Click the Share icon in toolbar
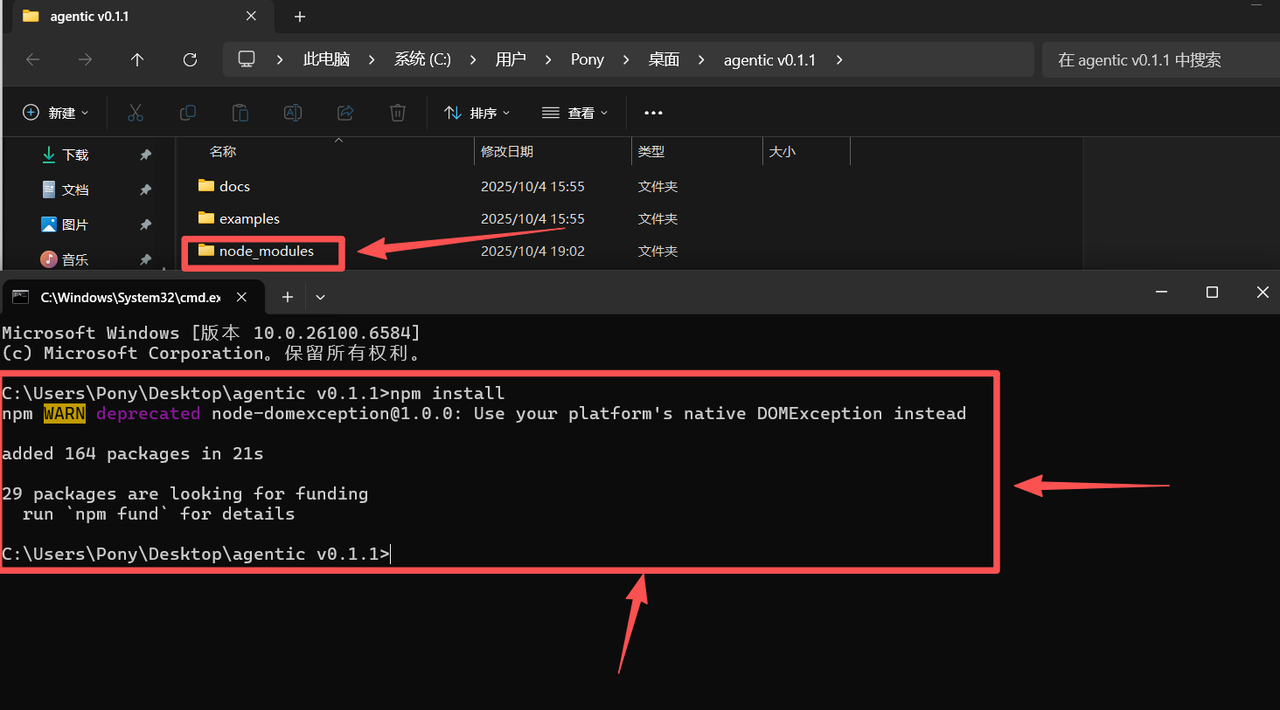 (x=345, y=113)
